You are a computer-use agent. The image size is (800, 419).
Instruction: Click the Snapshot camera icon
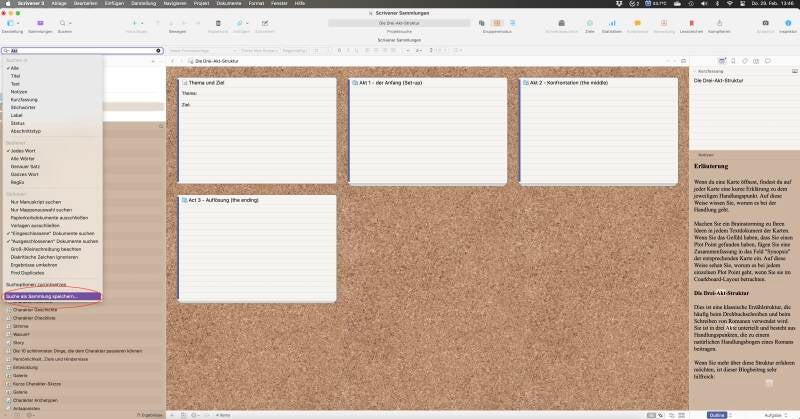pos(765,23)
